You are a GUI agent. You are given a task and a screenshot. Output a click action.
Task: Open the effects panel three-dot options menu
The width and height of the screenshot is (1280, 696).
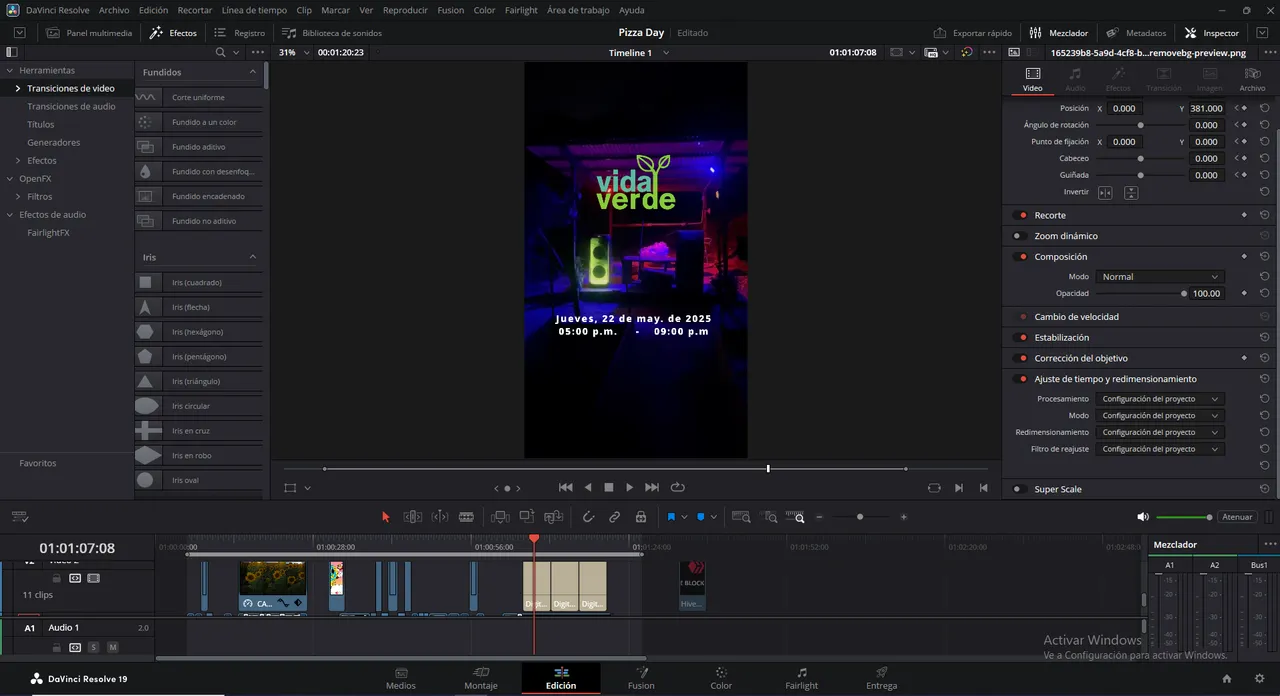point(258,52)
